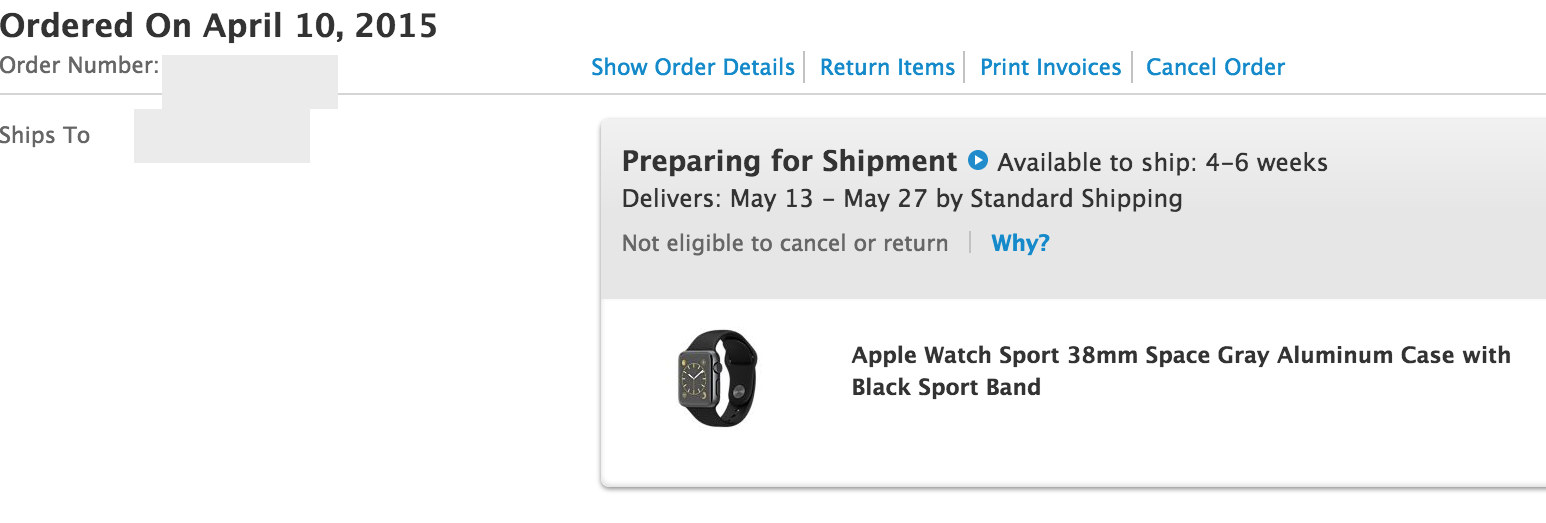Viewport: 1546px width, 523px height.
Task: Click the redacted order number box
Action: point(249,82)
